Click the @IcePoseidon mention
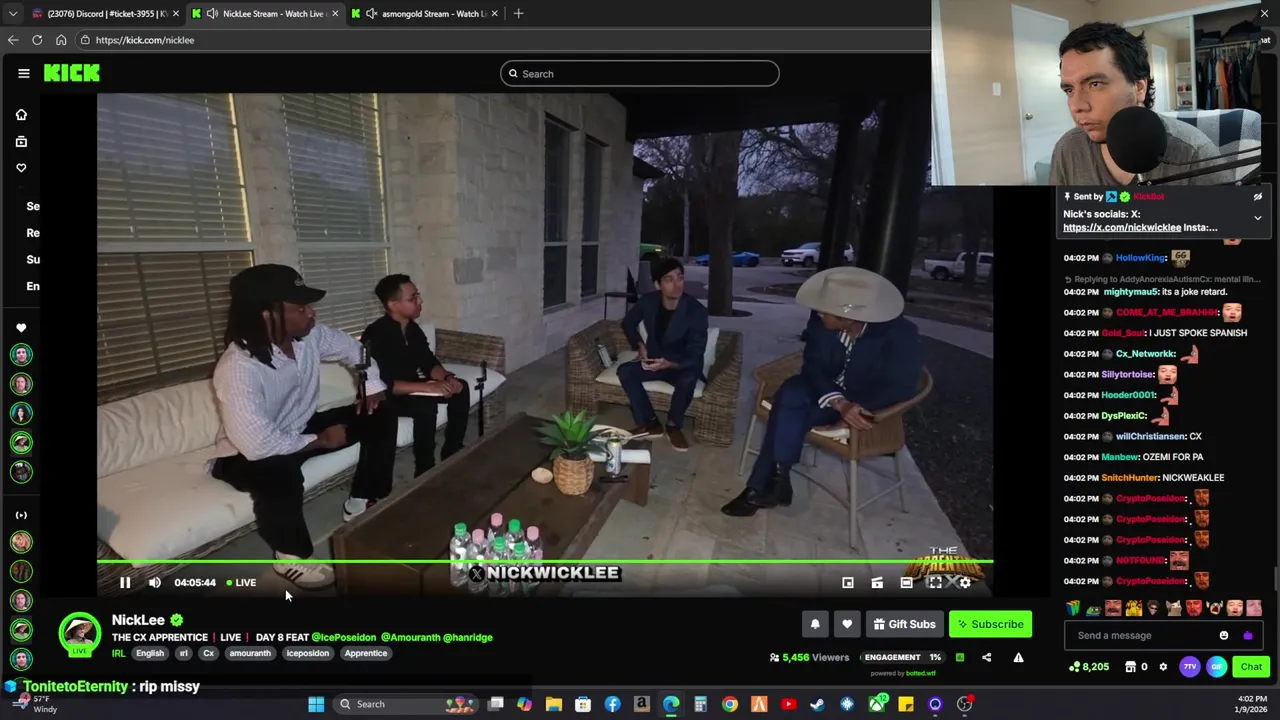Viewport: 1280px width, 720px height. 344,637
